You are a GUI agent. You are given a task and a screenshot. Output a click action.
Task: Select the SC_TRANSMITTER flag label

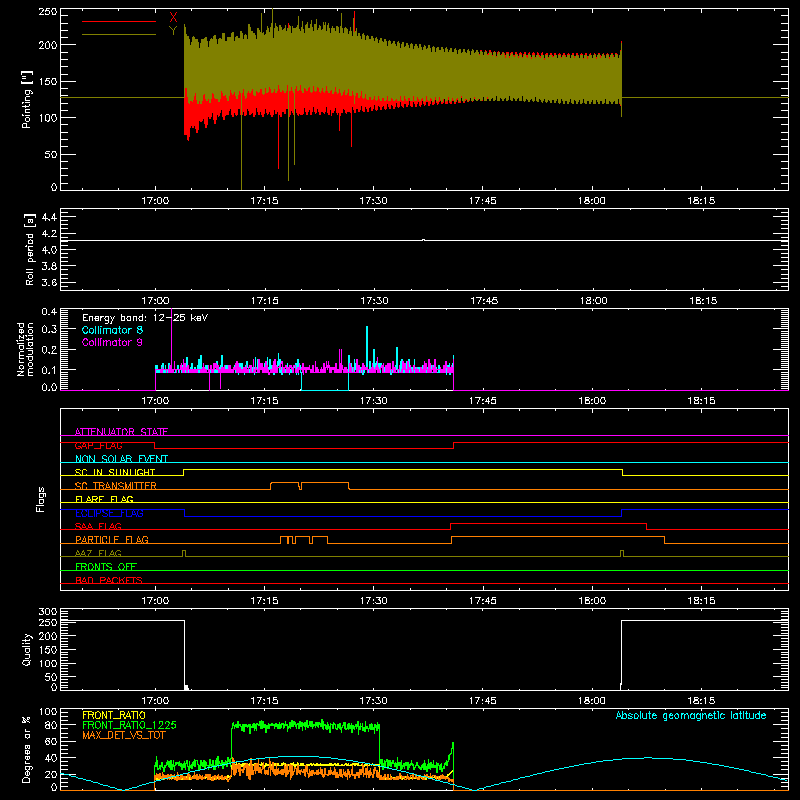click(x=116, y=486)
